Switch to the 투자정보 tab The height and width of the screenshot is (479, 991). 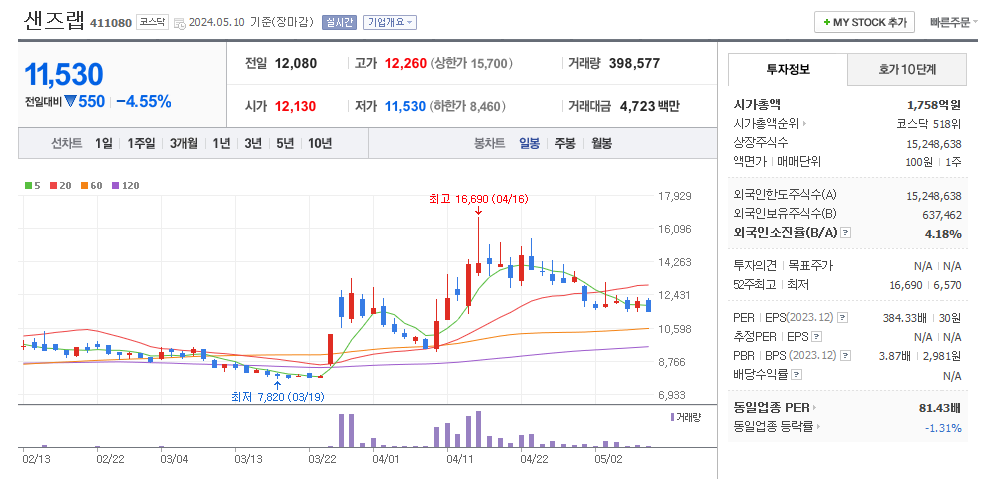pyautogui.click(x=787, y=70)
